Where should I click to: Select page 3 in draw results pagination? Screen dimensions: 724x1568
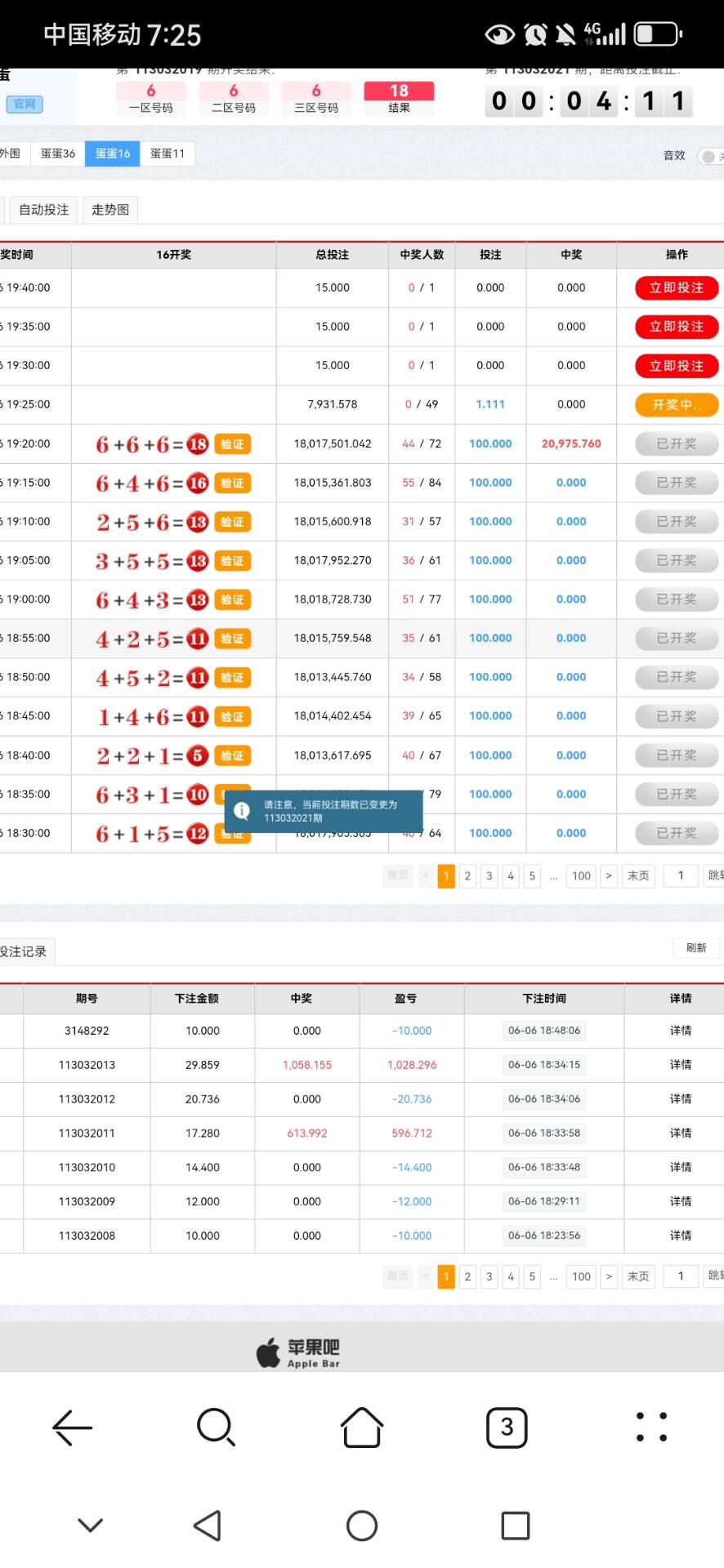489,876
